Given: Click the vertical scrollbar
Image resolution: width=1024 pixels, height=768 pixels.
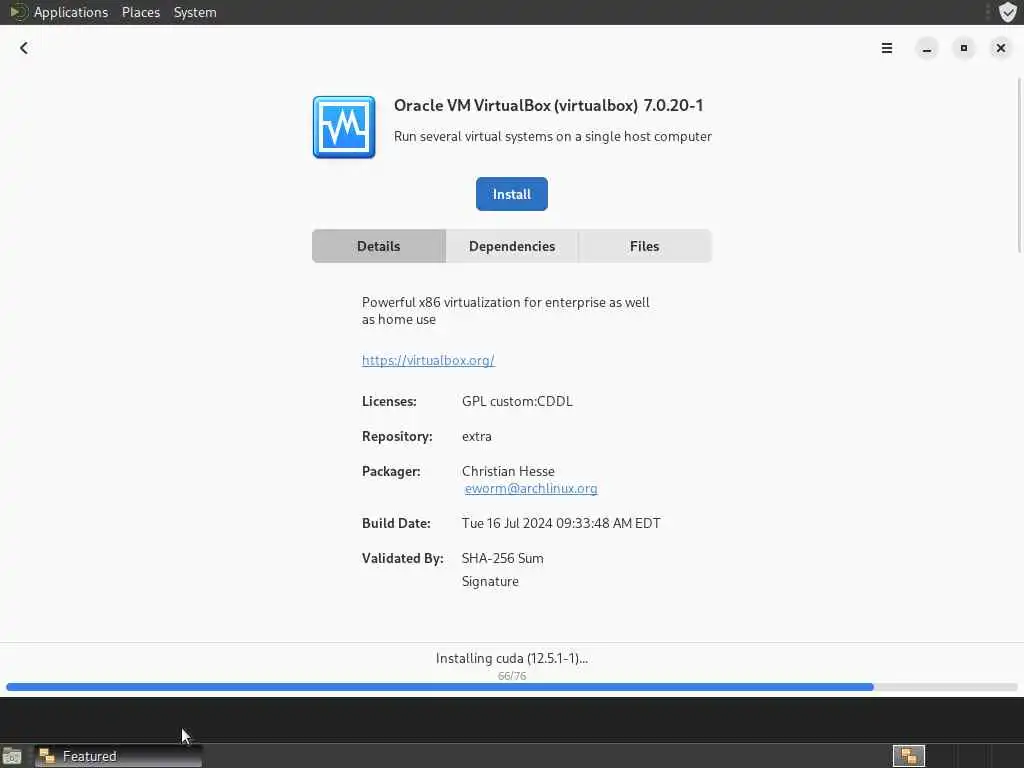Looking at the screenshot, I should click(x=1019, y=165).
